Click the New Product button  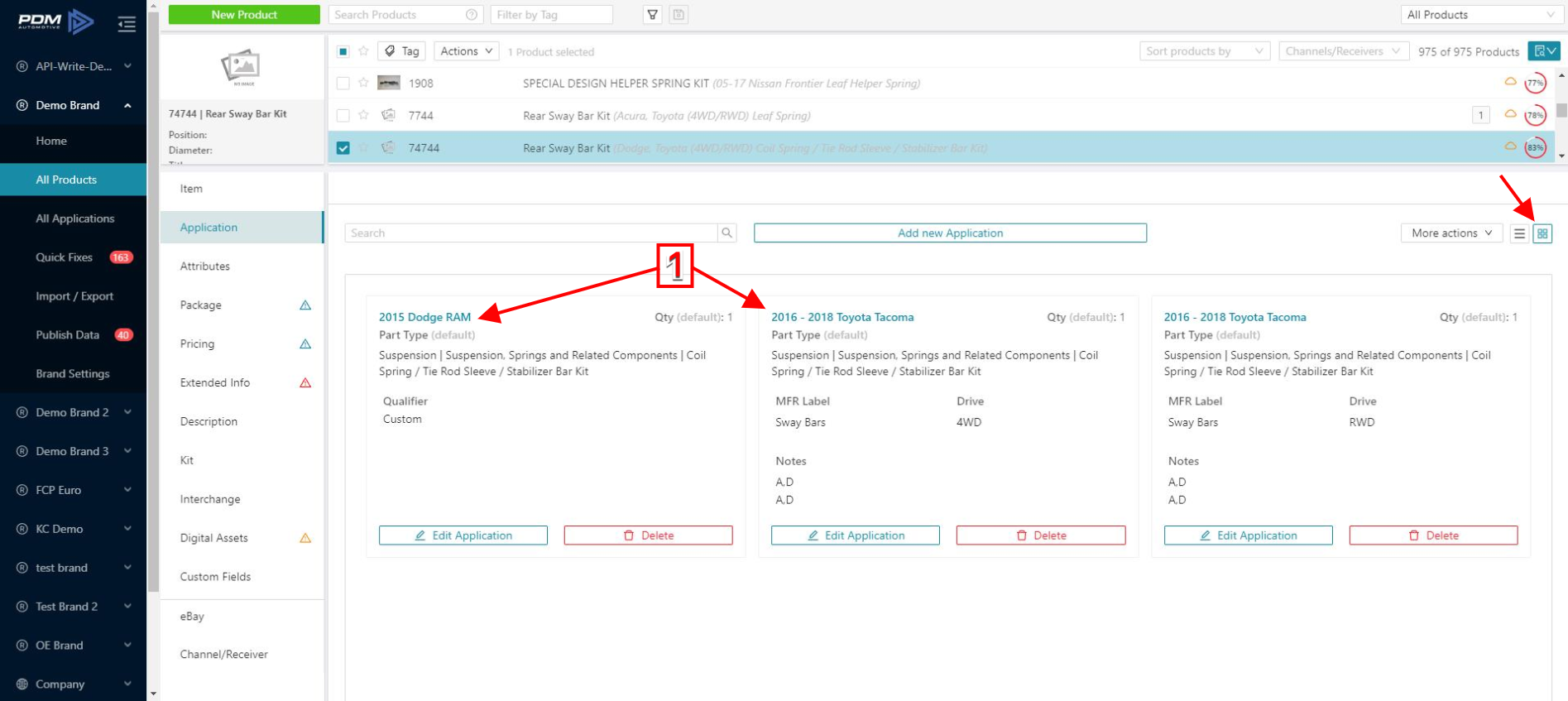point(244,15)
